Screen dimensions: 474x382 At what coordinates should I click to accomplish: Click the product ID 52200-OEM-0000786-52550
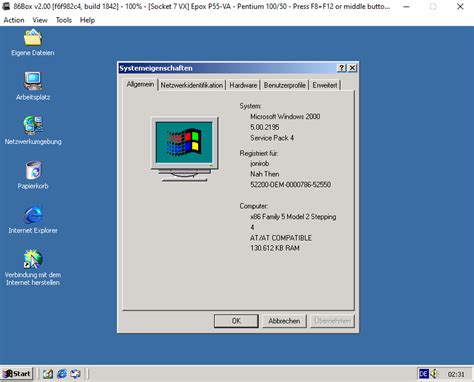click(290, 185)
